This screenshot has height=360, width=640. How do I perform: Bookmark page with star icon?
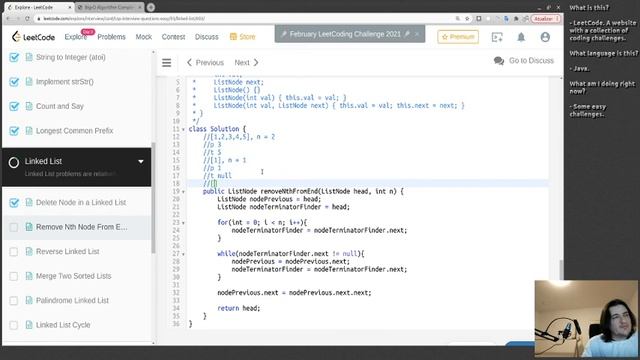(467, 18)
